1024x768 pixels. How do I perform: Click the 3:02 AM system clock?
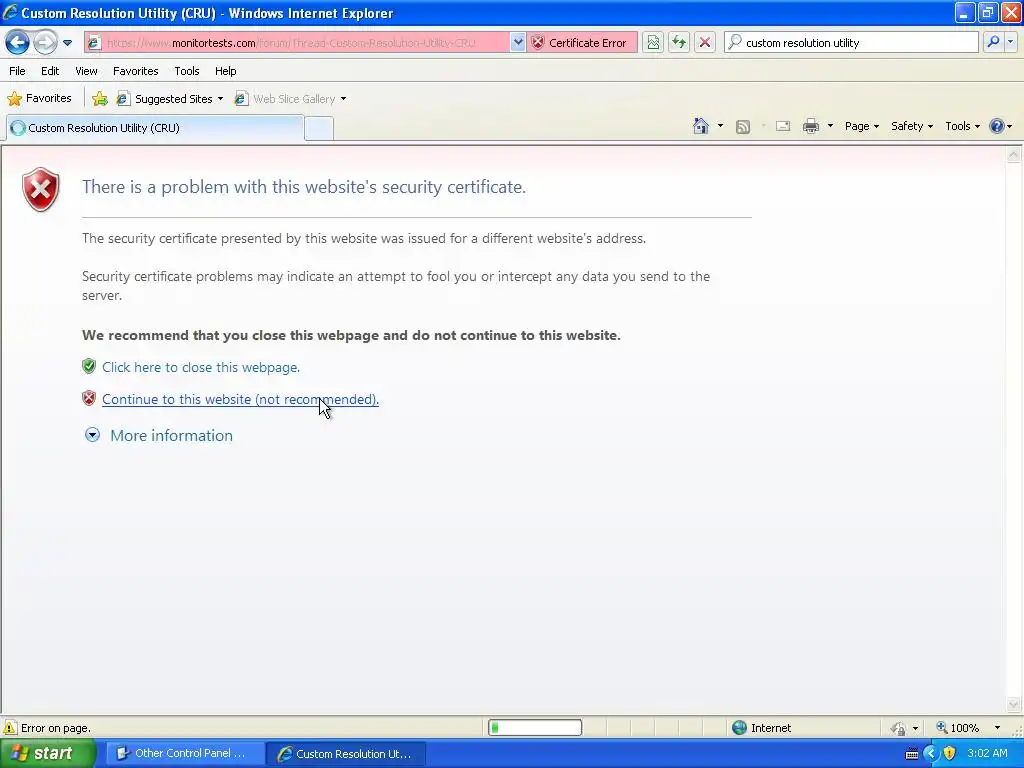pyautogui.click(x=987, y=754)
